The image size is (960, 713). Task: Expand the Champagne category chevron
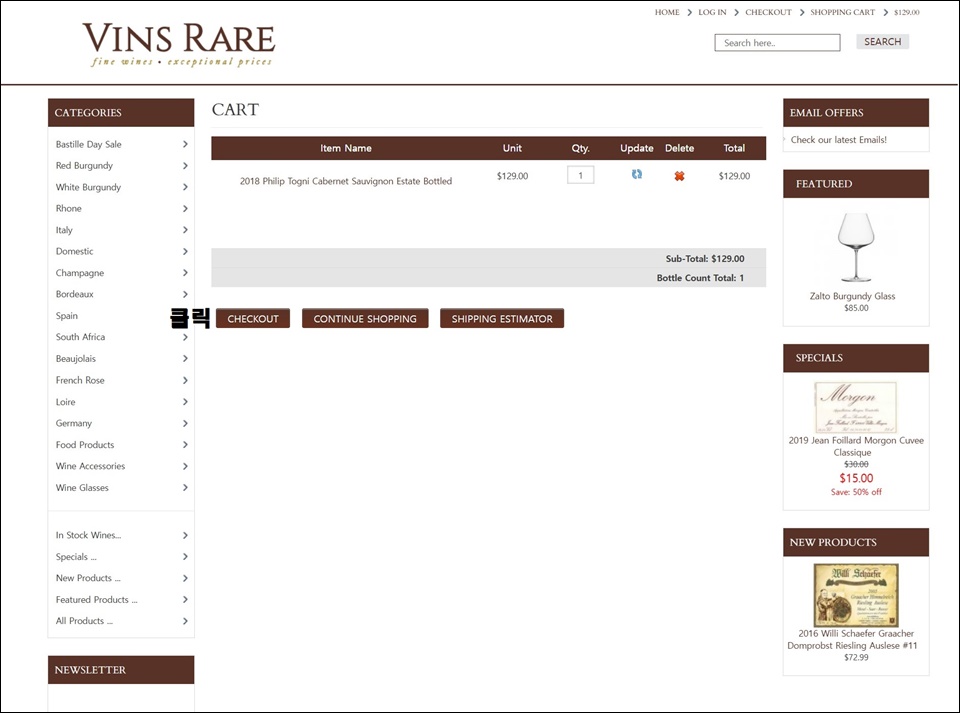tap(185, 273)
